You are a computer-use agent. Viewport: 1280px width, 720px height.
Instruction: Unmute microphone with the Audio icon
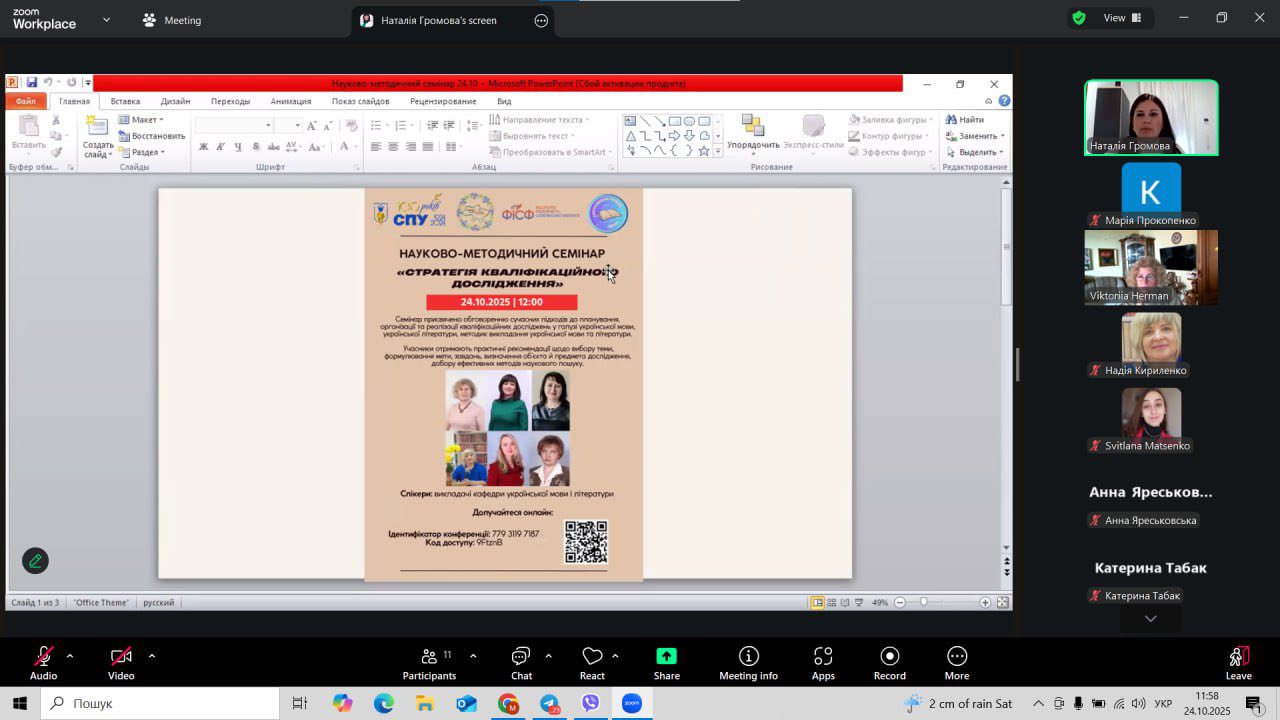43,657
